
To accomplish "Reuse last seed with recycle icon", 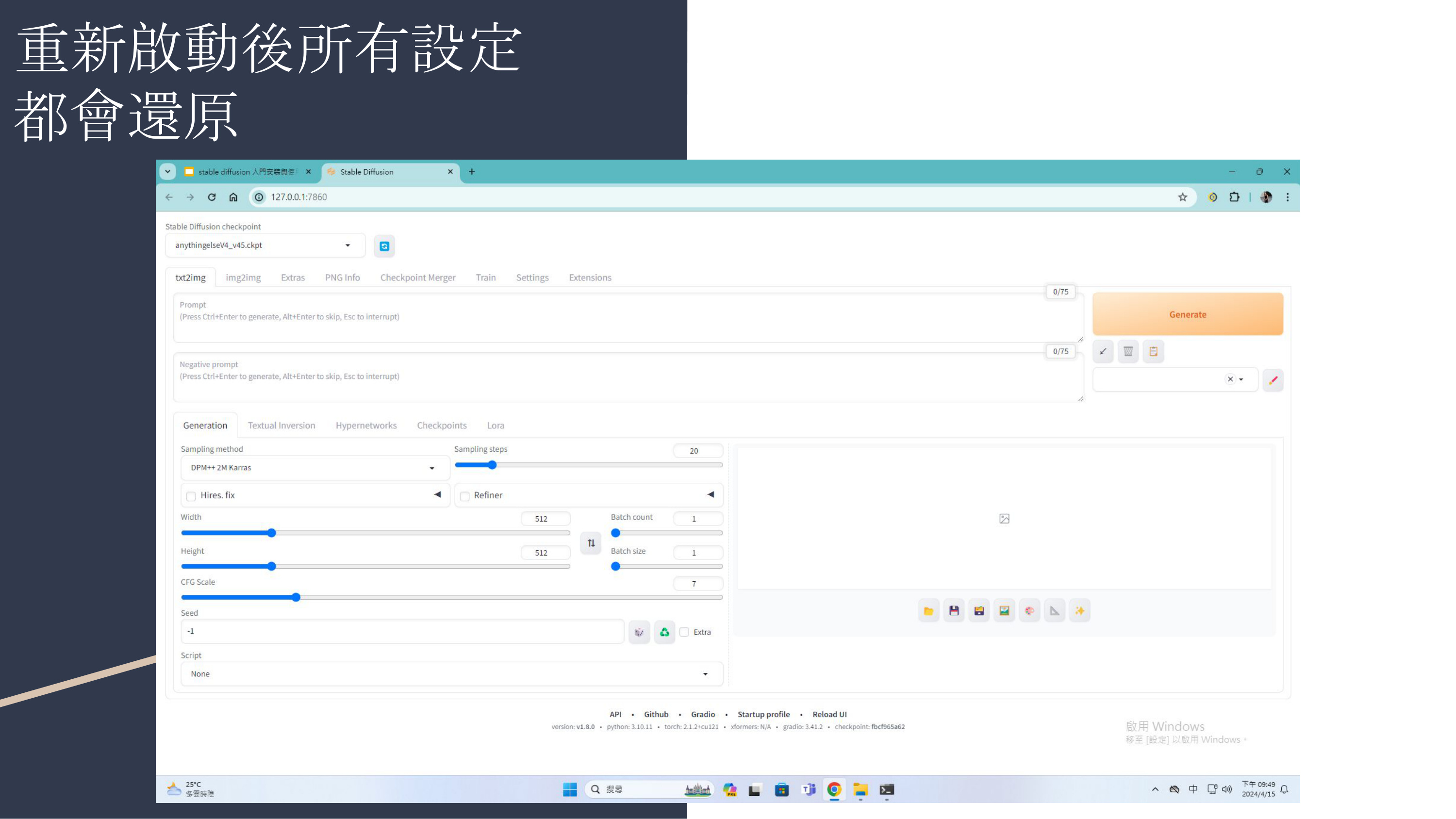I will click(x=665, y=632).
